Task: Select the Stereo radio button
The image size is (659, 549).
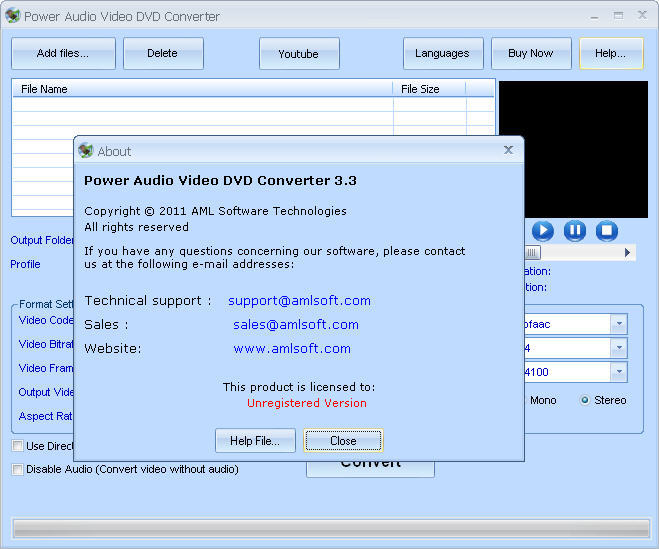Action: pos(584,400)
